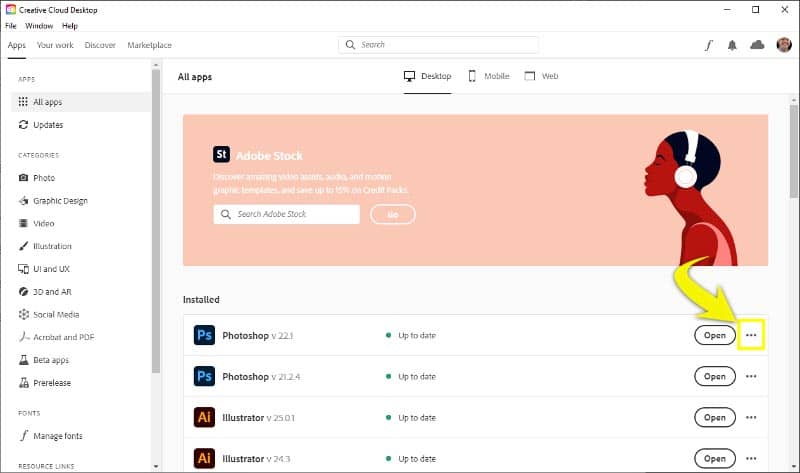The width and height of the screenshot is (800, 473).
Task: Switch to the Your work tab
Action: pos(55,45)
